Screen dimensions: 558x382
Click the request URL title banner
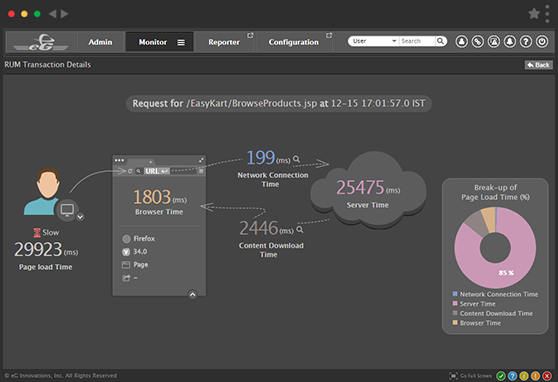[279, 104]
